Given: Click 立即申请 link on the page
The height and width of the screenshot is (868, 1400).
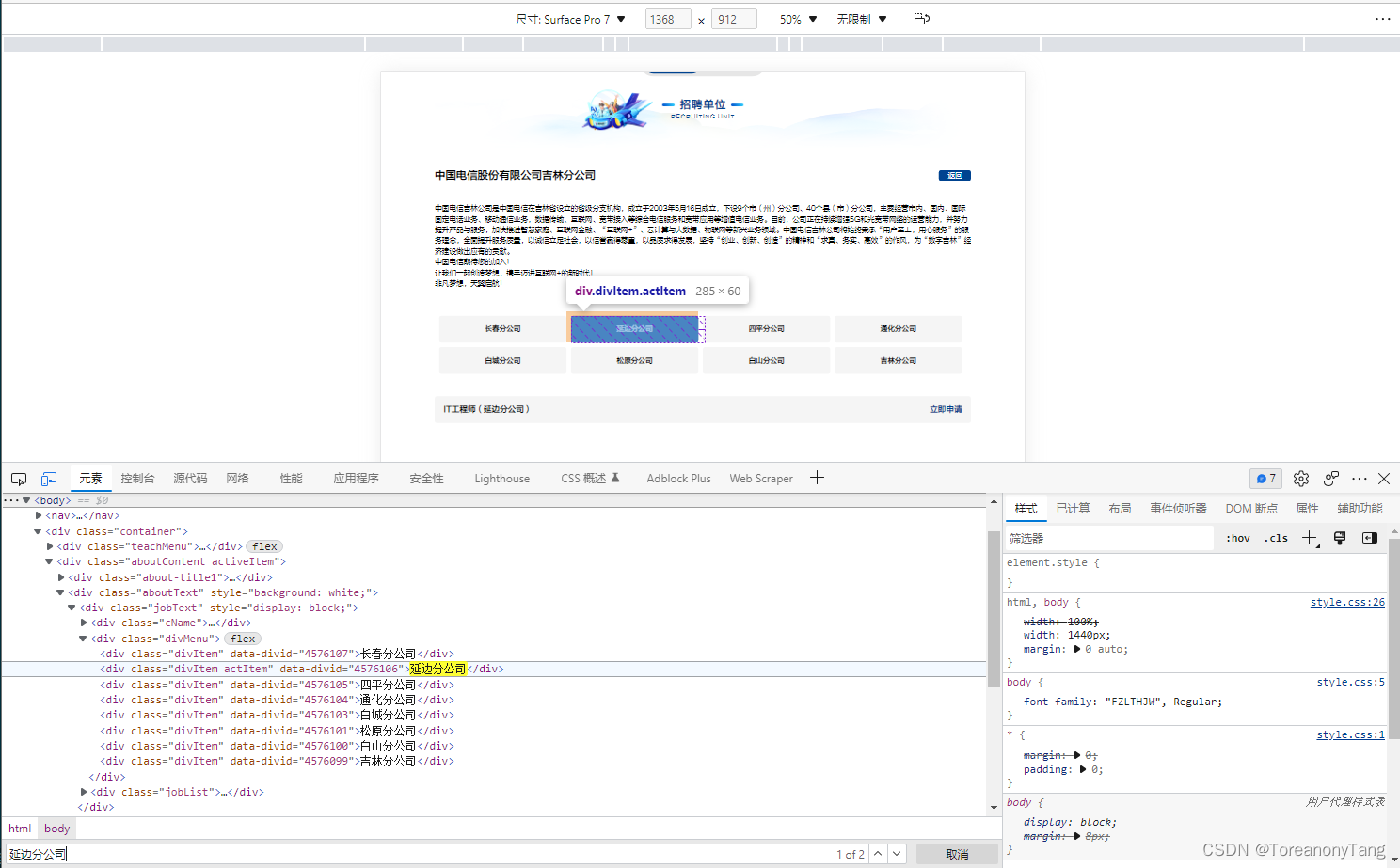Looking at the screenshot, I should coord(946,409).
